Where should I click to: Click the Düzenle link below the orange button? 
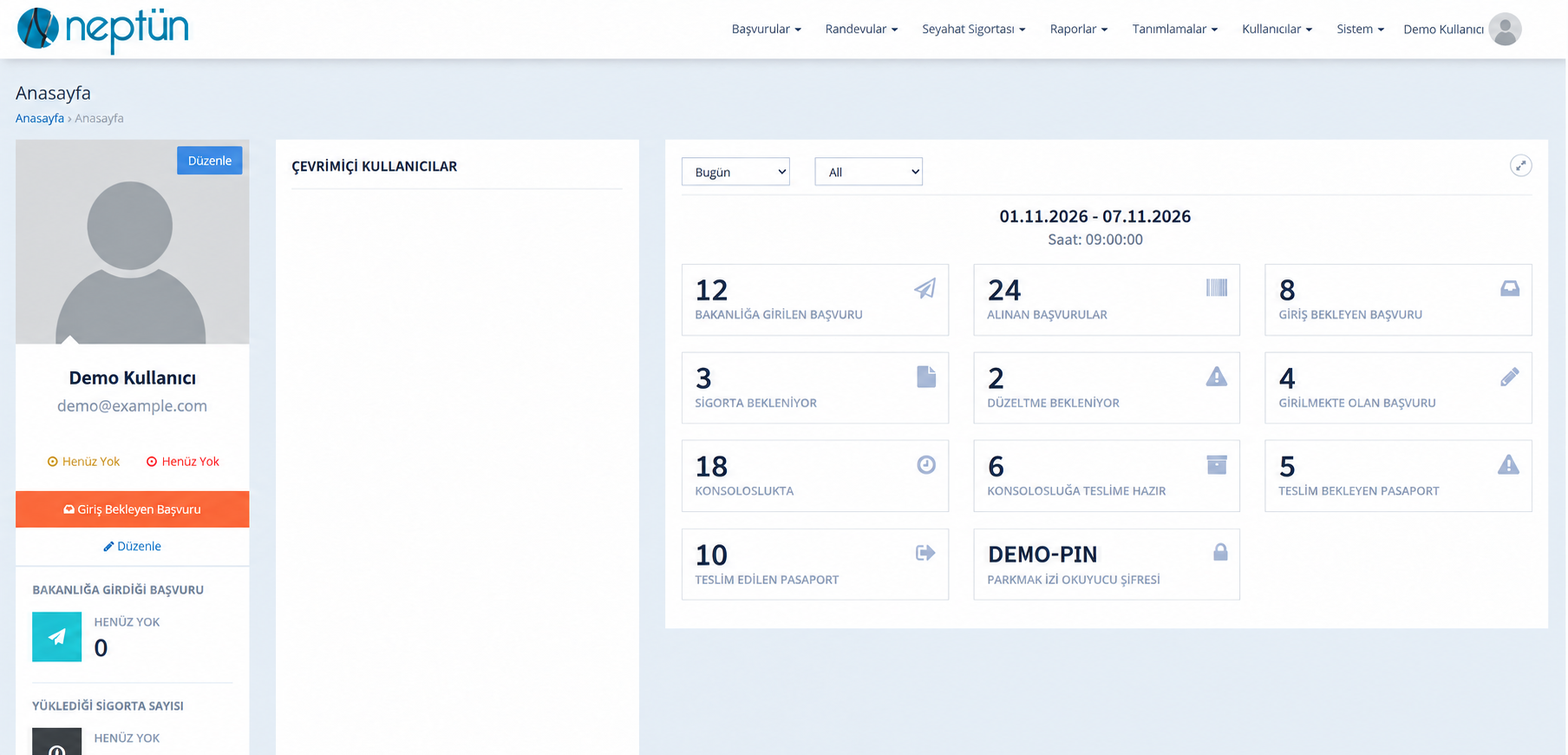pyautogui.click(x=132, y=546)
